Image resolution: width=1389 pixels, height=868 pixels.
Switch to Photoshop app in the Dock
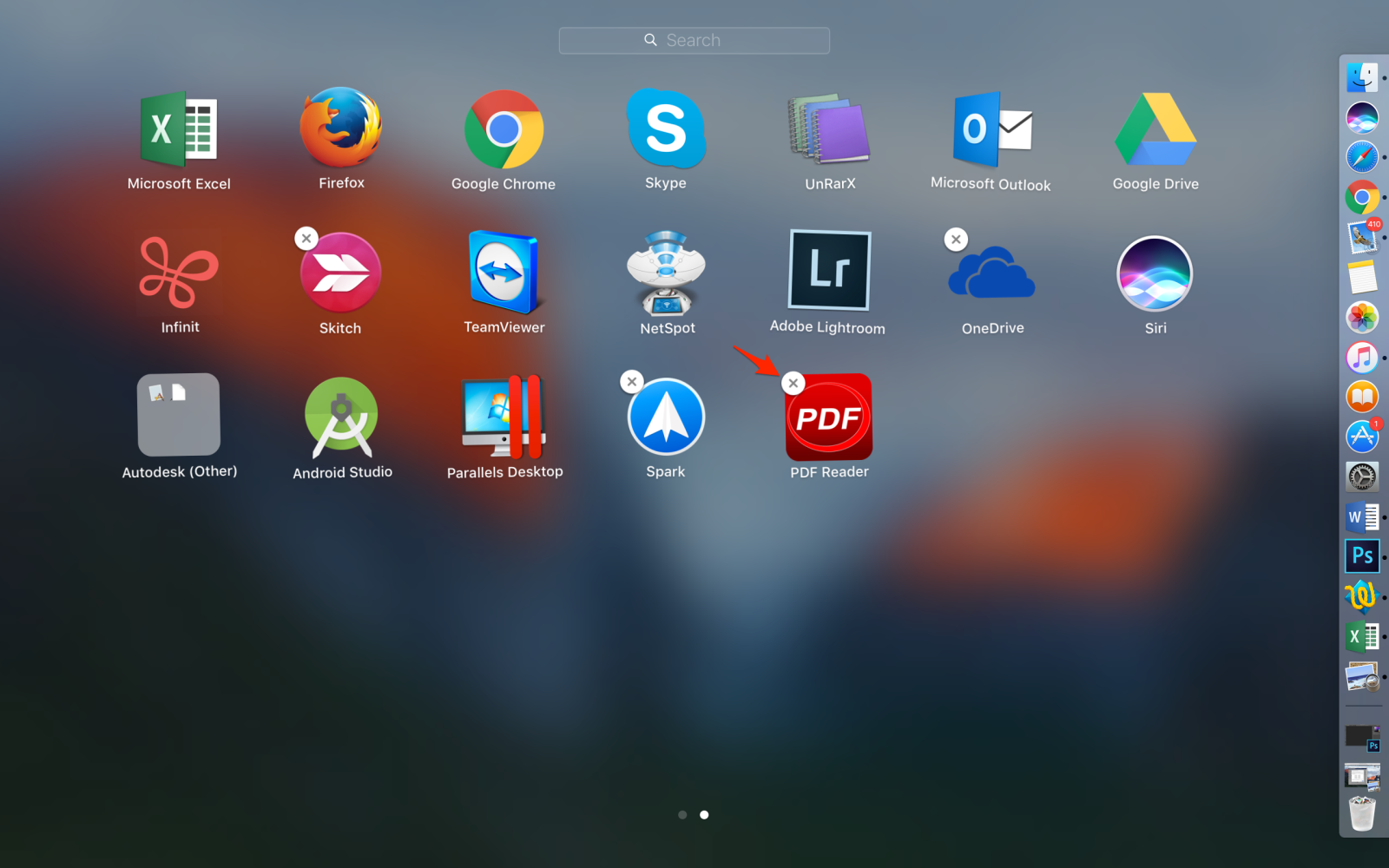coord(1362,556)
